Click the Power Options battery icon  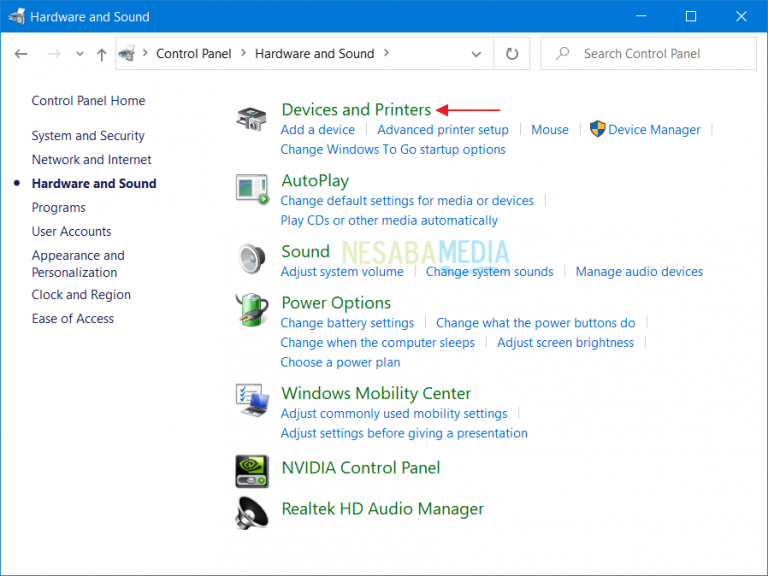(251, 310)
